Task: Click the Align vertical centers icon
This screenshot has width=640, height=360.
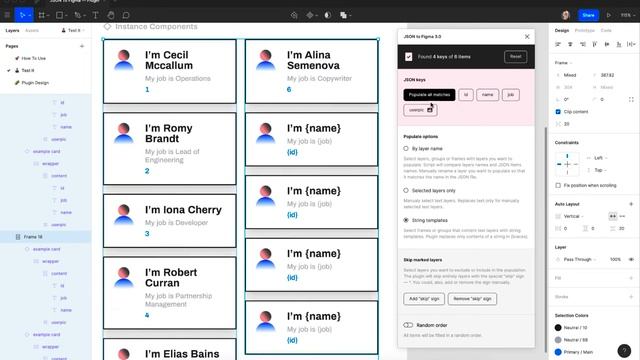Action: tap(607, 44)
